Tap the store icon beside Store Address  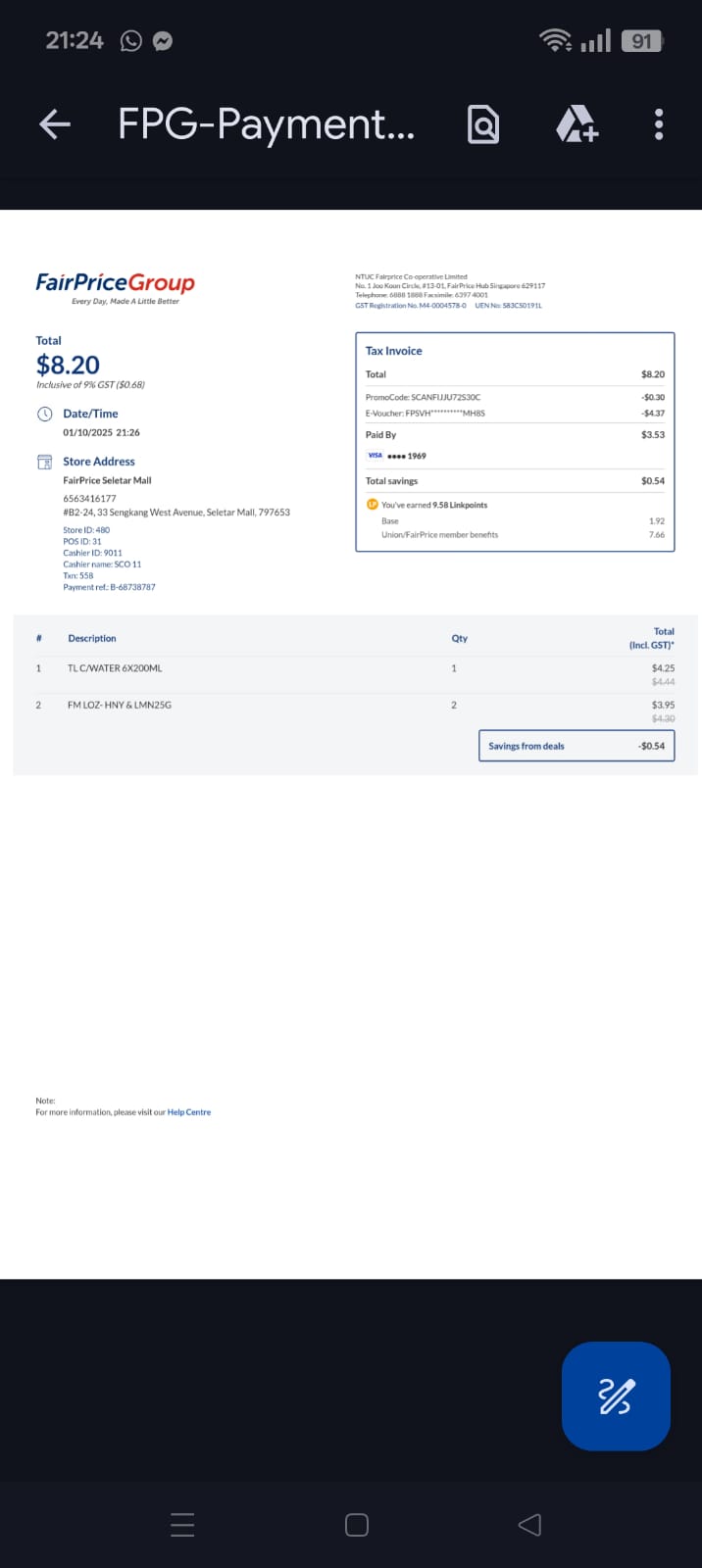[x=44, y=462]
